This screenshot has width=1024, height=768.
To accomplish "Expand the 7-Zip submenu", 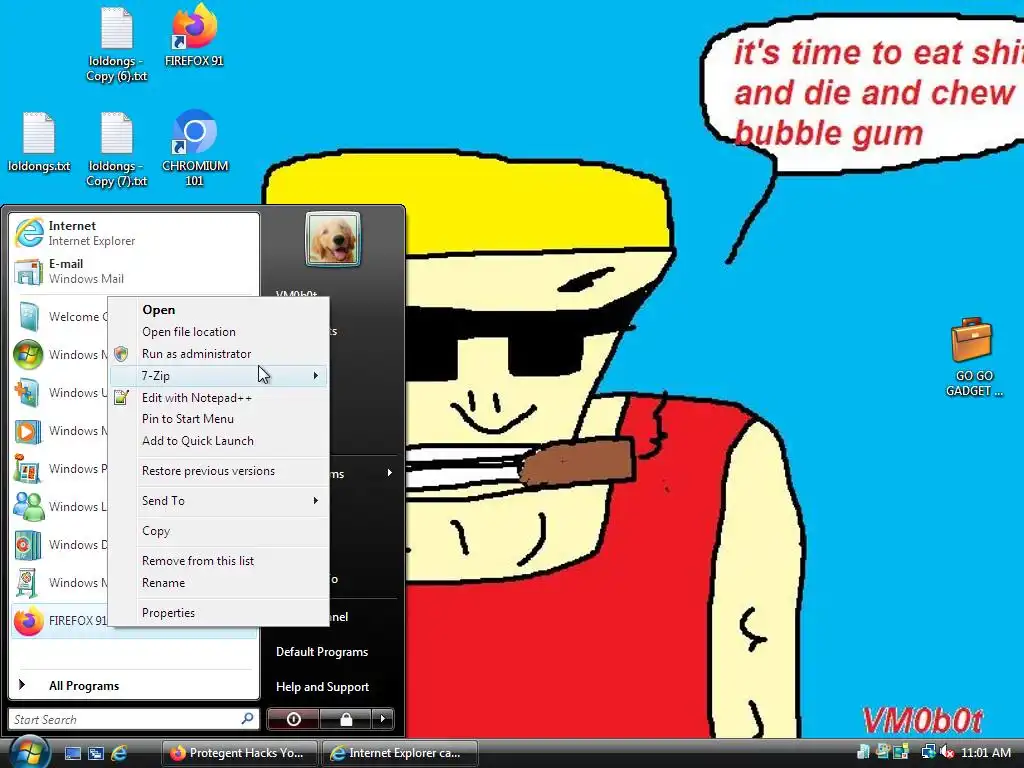I will (x=219, y=376).
